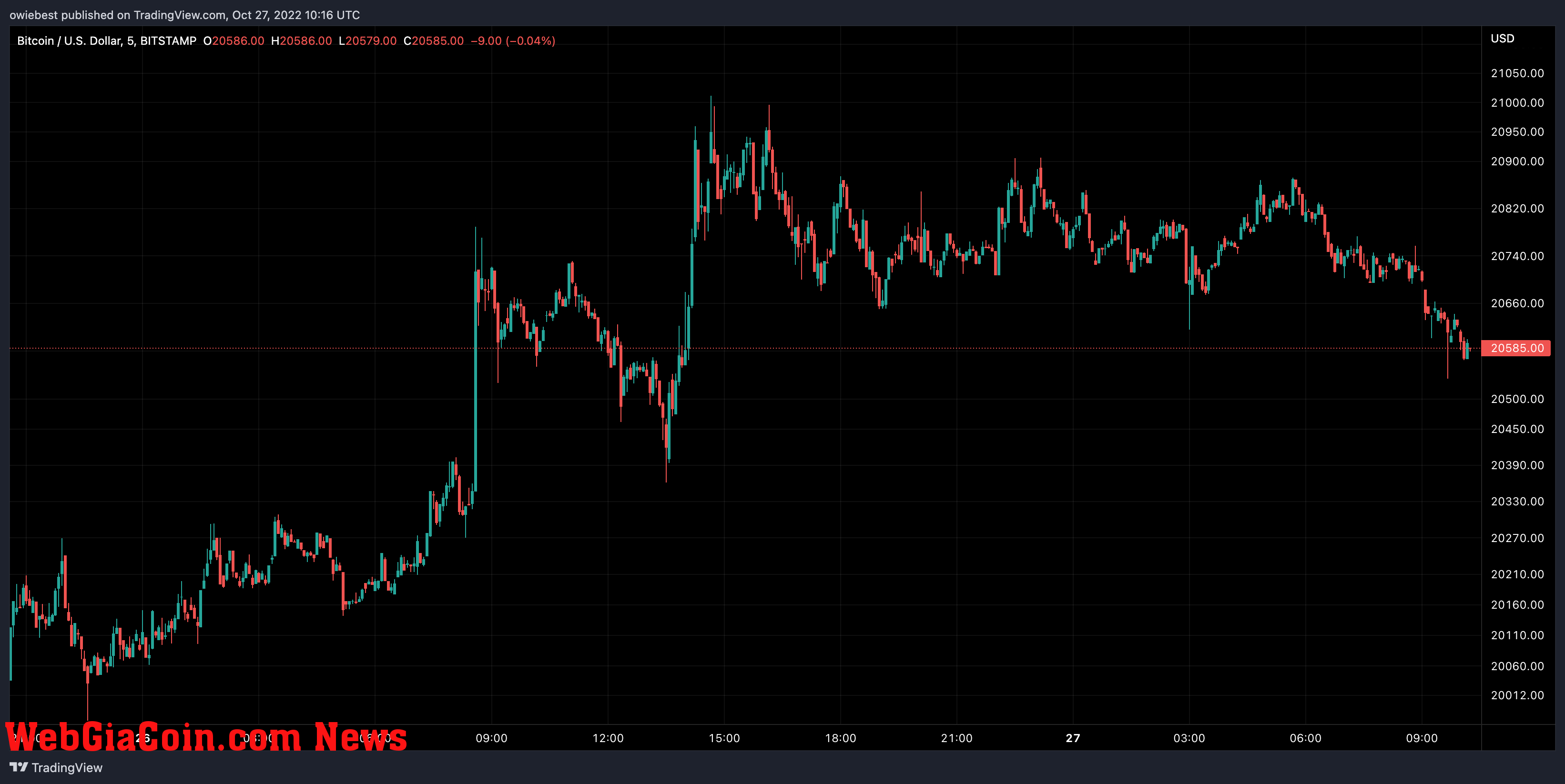The width and height of the screenshot is (1565, 784).
Task: Click the rightmost 09:00 time label
Action: (1422, 738)
